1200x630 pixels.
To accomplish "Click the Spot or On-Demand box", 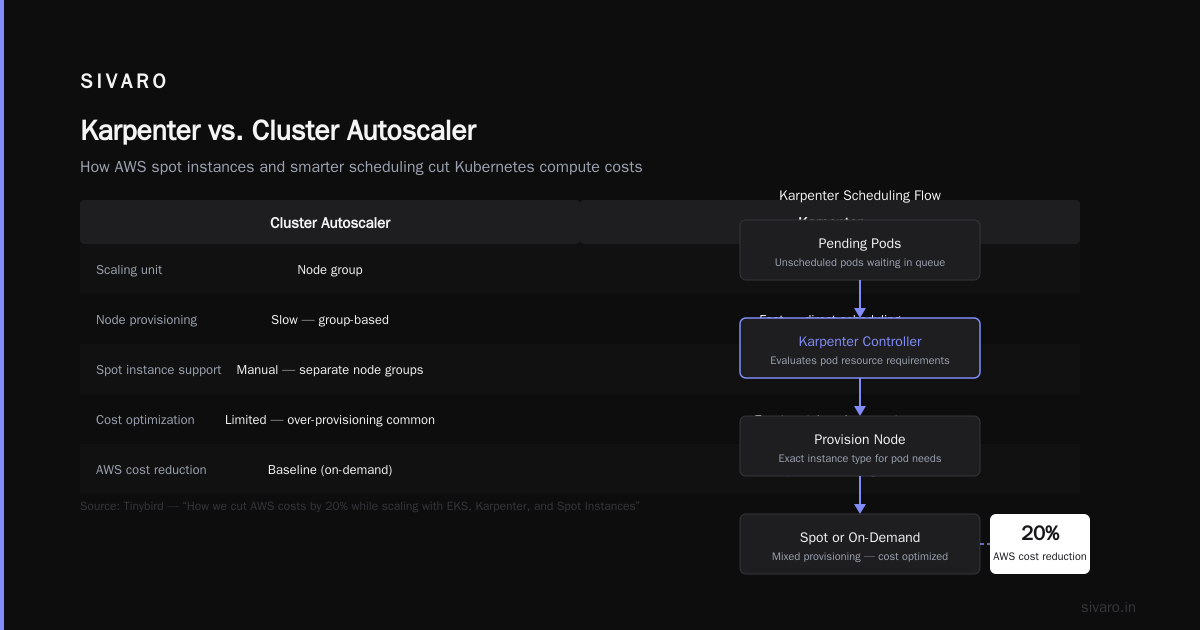I will pos(860,544).
